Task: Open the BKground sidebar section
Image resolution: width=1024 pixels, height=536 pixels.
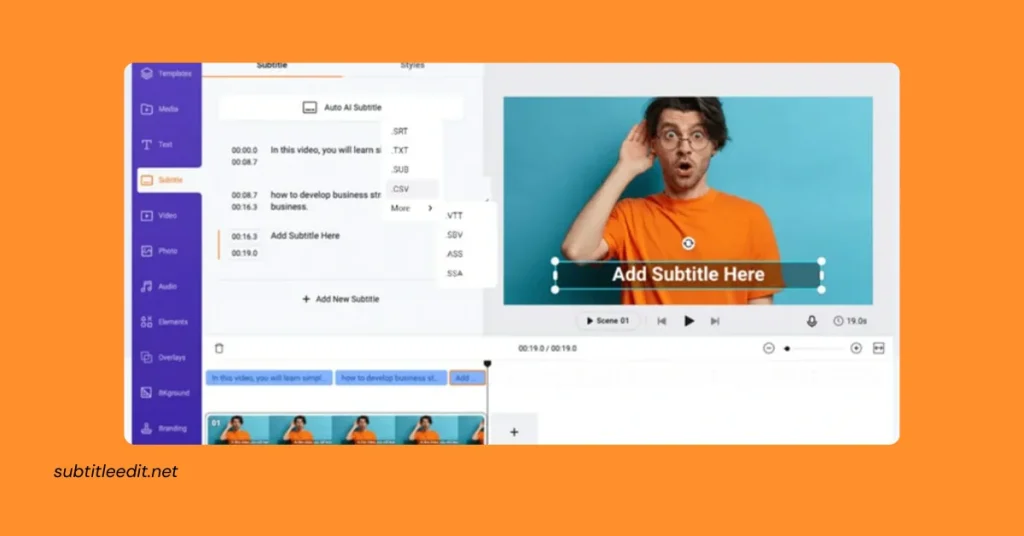Action: (165, 392)
